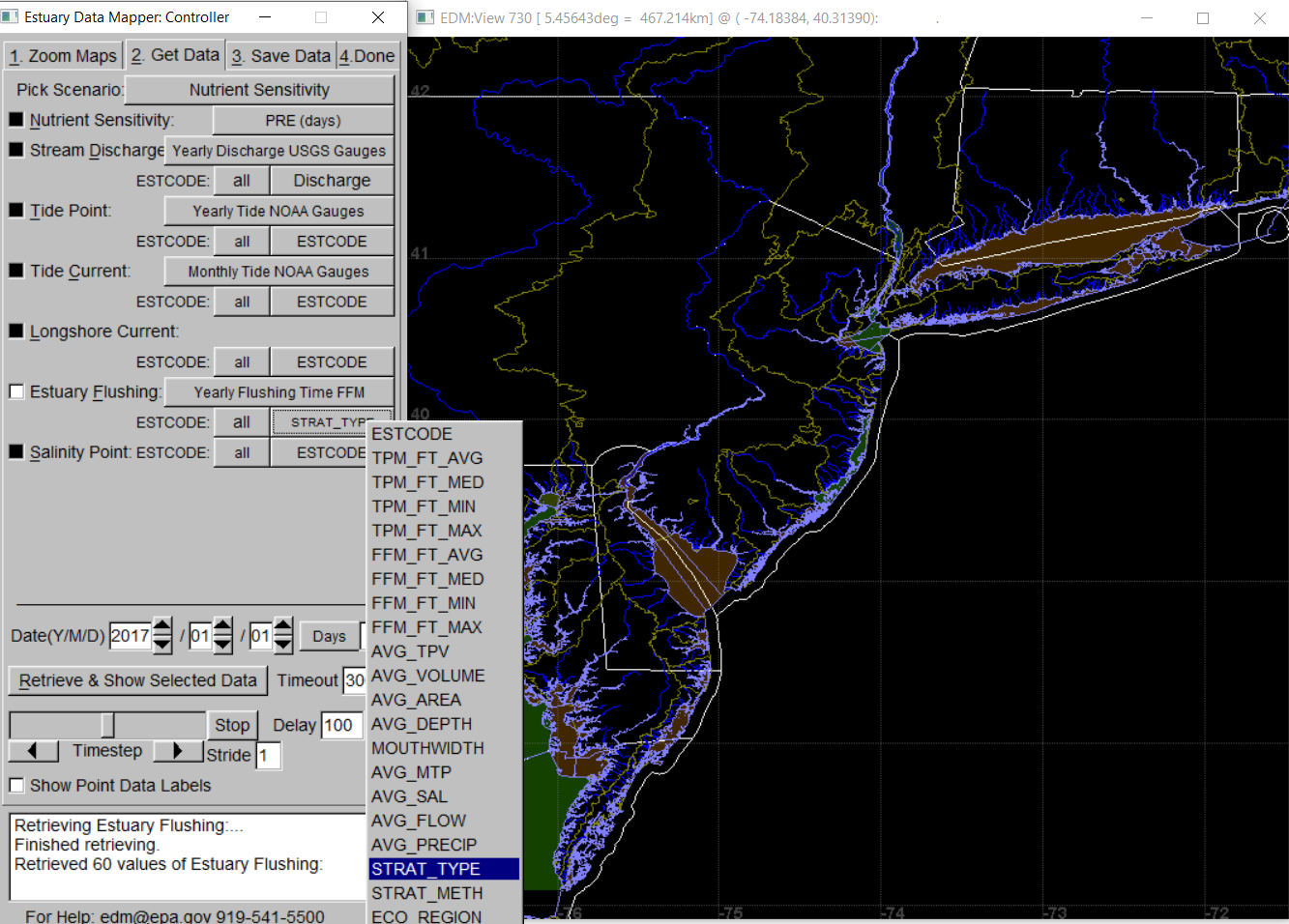Click the all button for Salinity Point ESTCODE
The height and width of the screenshot is (924, 1289).
tap(241, 451)
